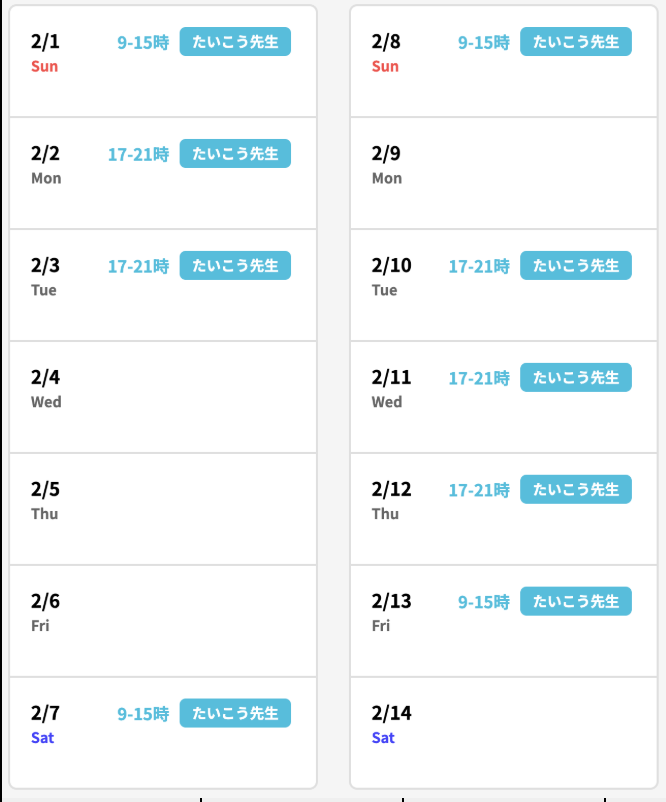The height and width of the screenshot is (802, 666).
Task: Select the 17-21時 time on 2/2
Action: 138,155
